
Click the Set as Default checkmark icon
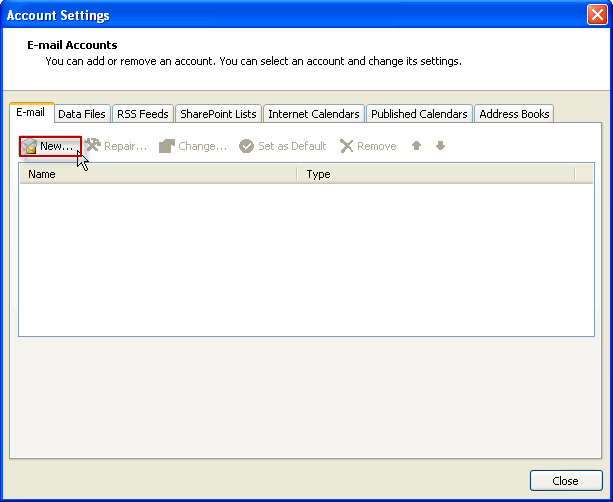tap(246, 146)
